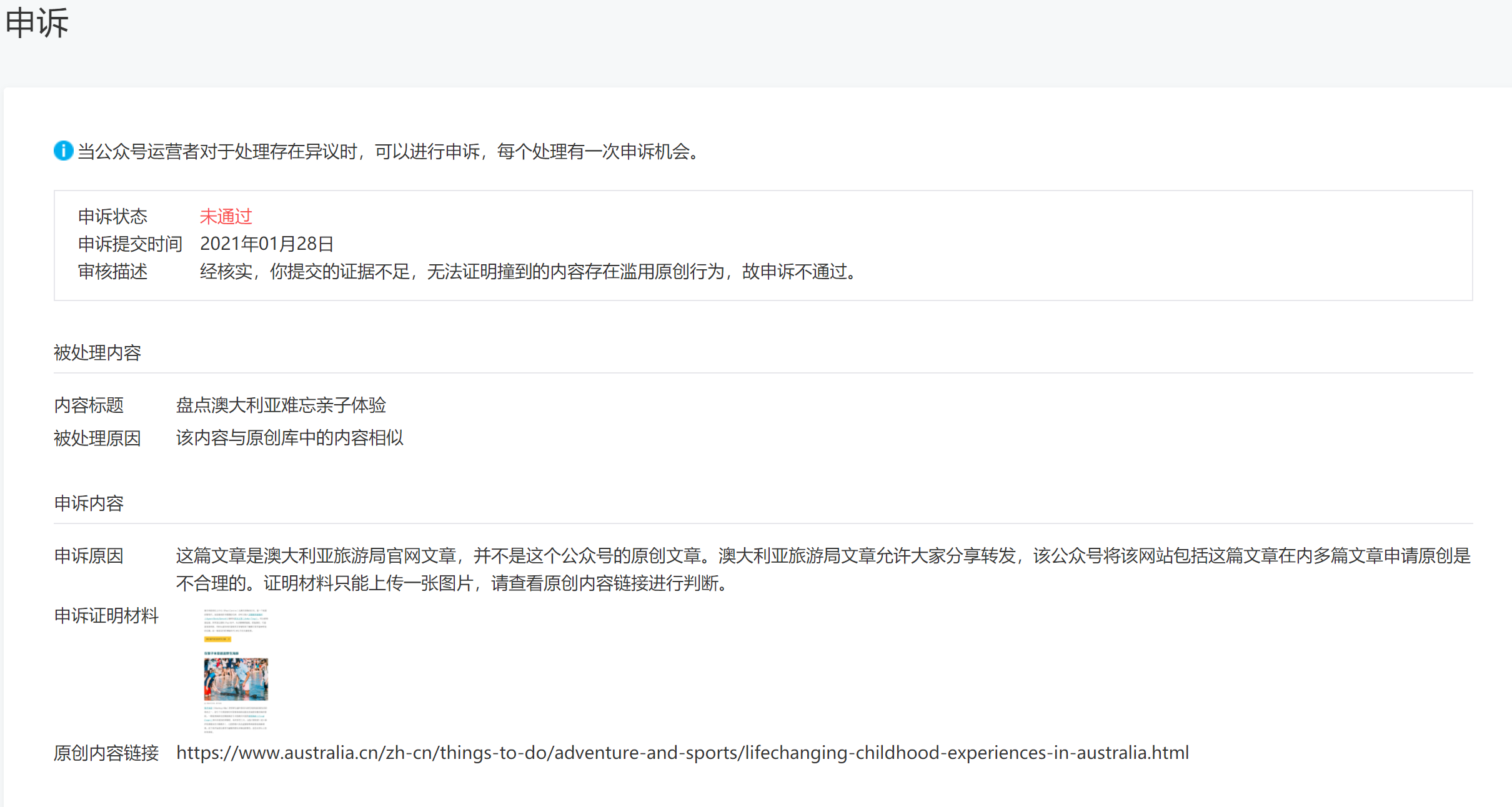Click the 申诉内容 section header
1512x807 pixels.
pyautogui.click(x=89, y=503)
